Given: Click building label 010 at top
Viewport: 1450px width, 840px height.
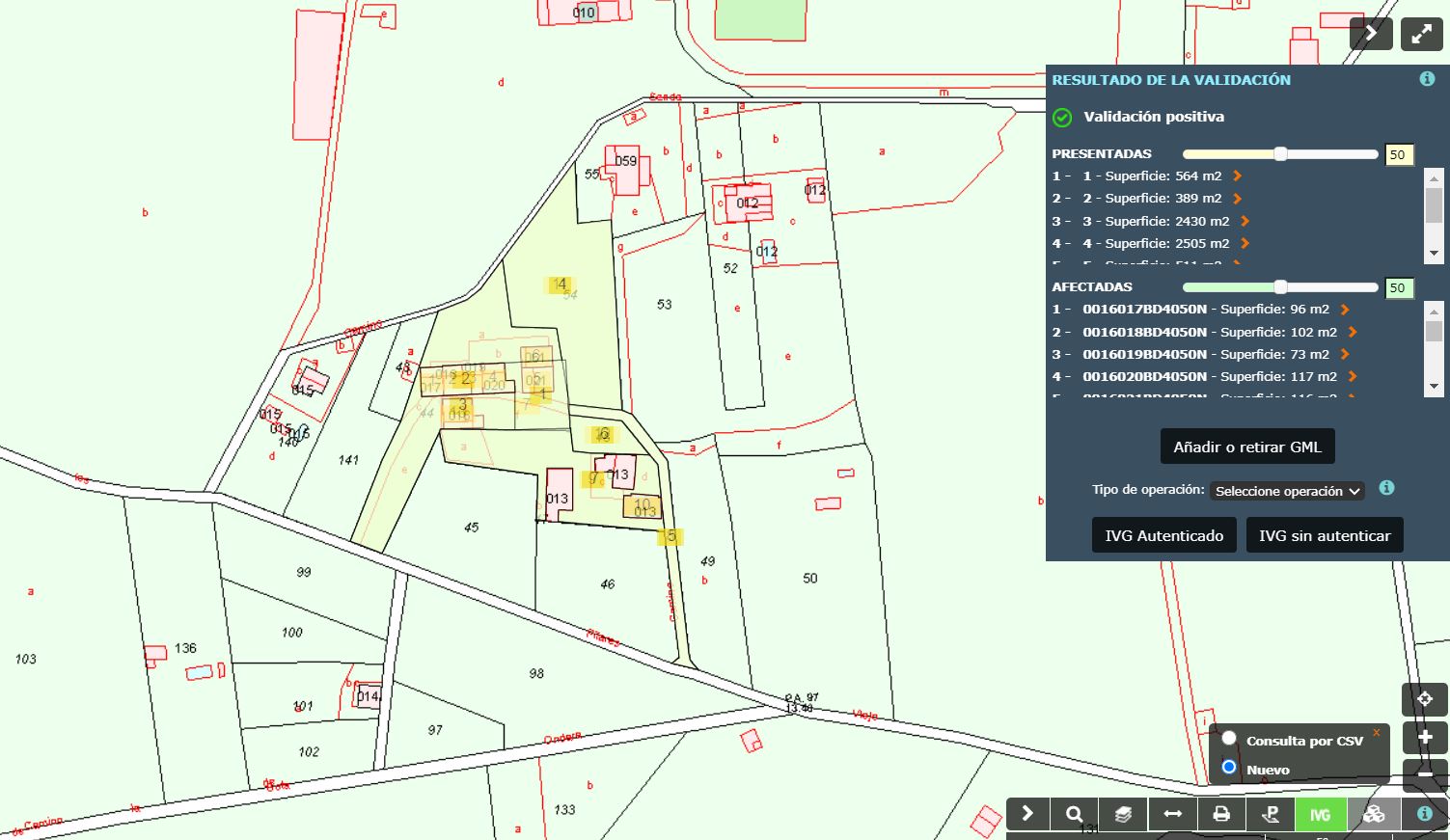Looking at the screenshot, I should pyautogui.click(x=584, y=13).
